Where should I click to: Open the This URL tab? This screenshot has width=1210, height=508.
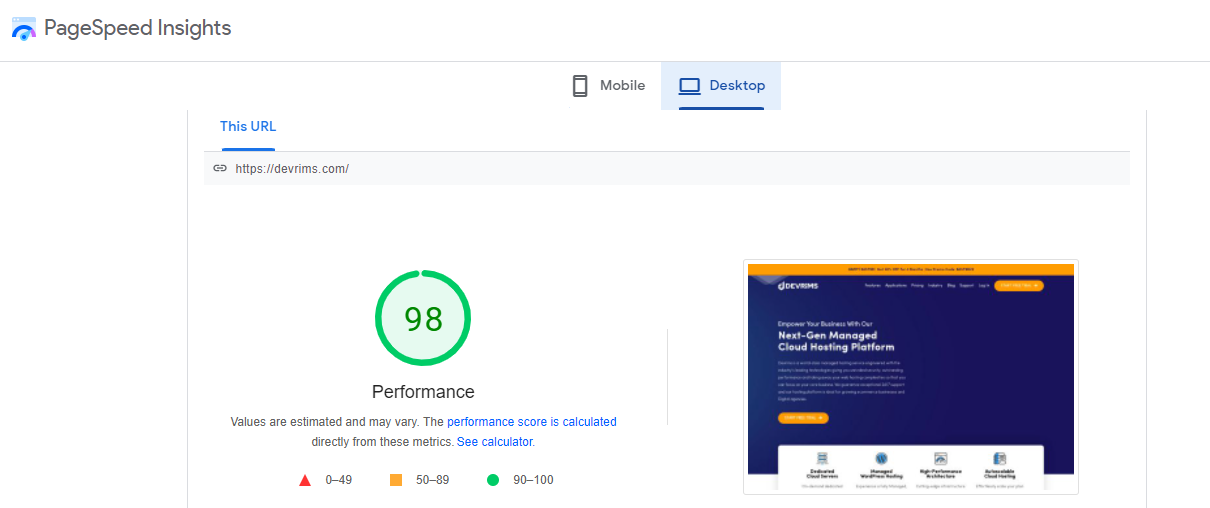(x=248, y=127)
